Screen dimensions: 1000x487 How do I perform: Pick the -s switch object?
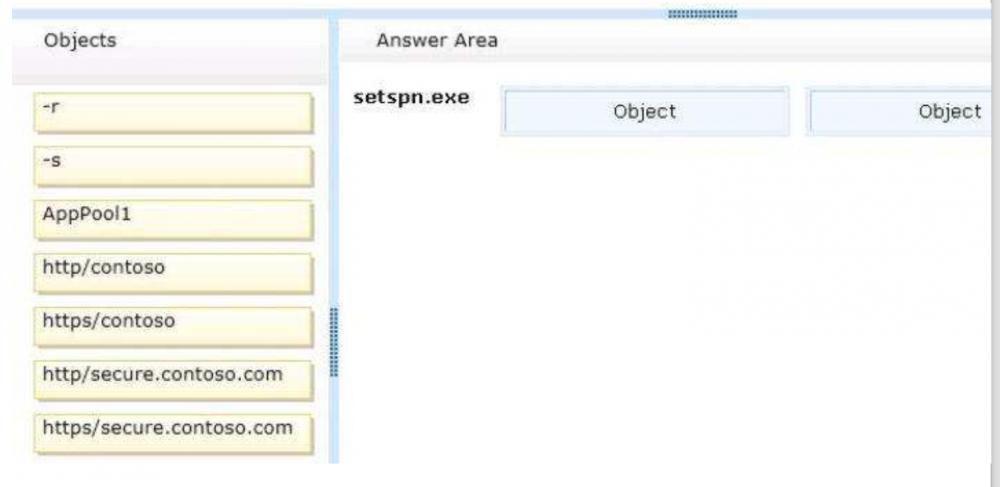click(172, 165)
